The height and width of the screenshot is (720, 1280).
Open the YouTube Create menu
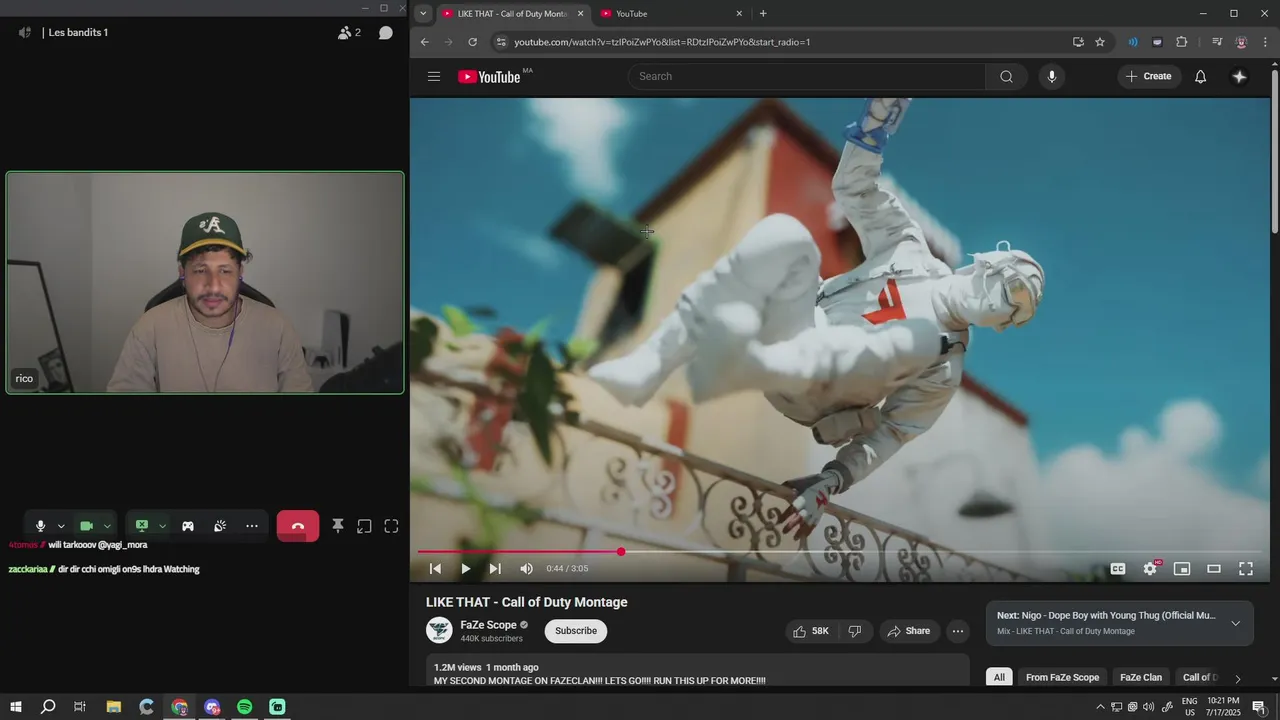[x=1148, y=76]
